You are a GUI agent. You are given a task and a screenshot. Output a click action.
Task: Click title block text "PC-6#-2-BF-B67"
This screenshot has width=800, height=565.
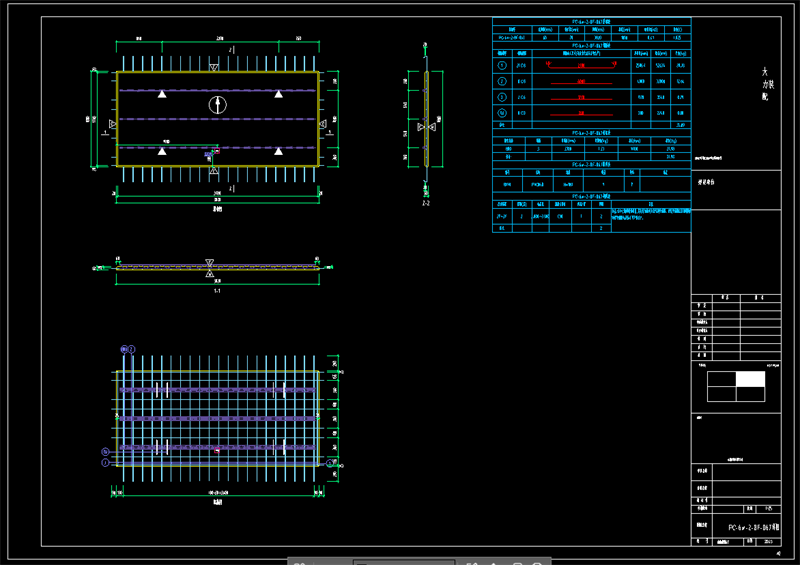pyautogui.click(x=754, y=527)
